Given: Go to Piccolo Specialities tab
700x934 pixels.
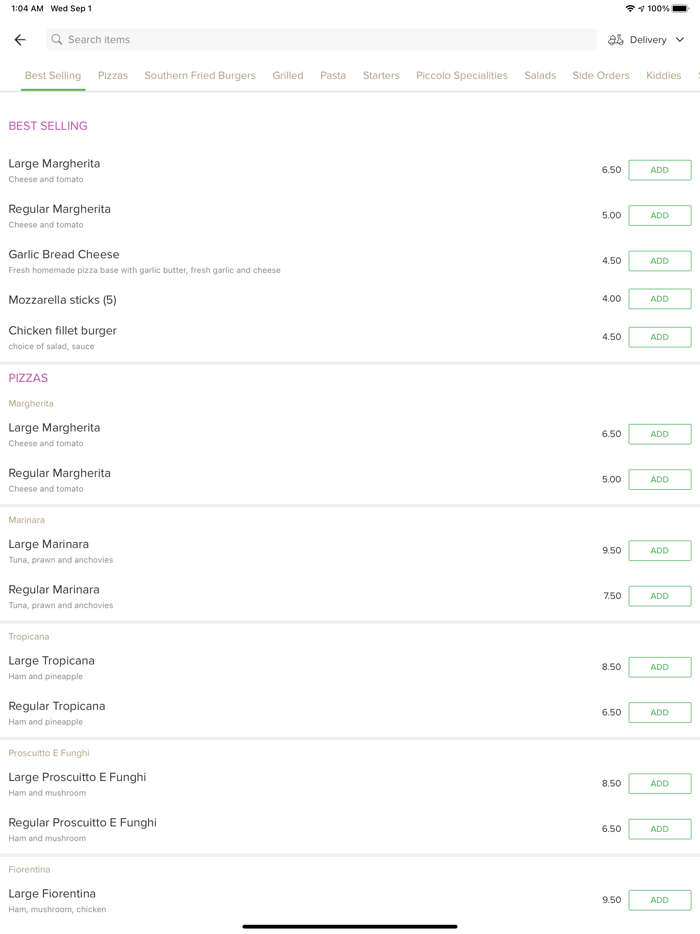Looking at the screenshot, I should tap(462, 75).
